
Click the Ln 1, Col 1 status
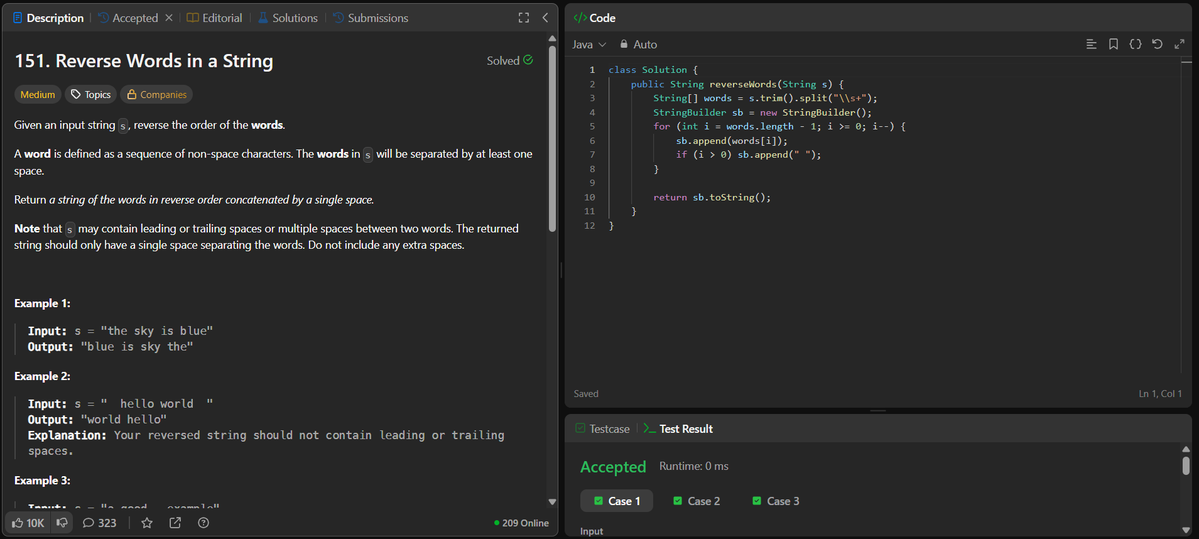pyautogui.click(x=1160, y=394)
